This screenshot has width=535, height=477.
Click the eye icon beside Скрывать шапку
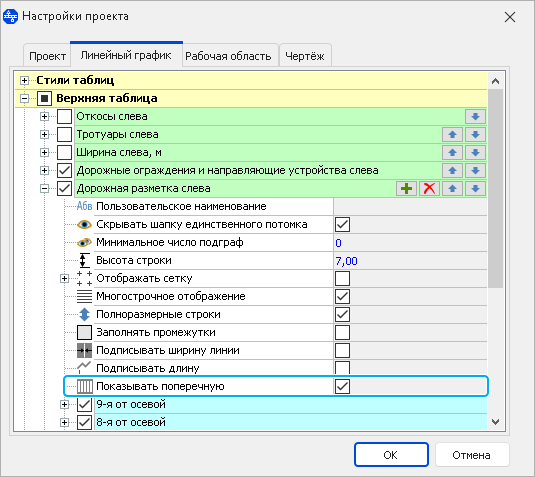[x=84, y=225]
